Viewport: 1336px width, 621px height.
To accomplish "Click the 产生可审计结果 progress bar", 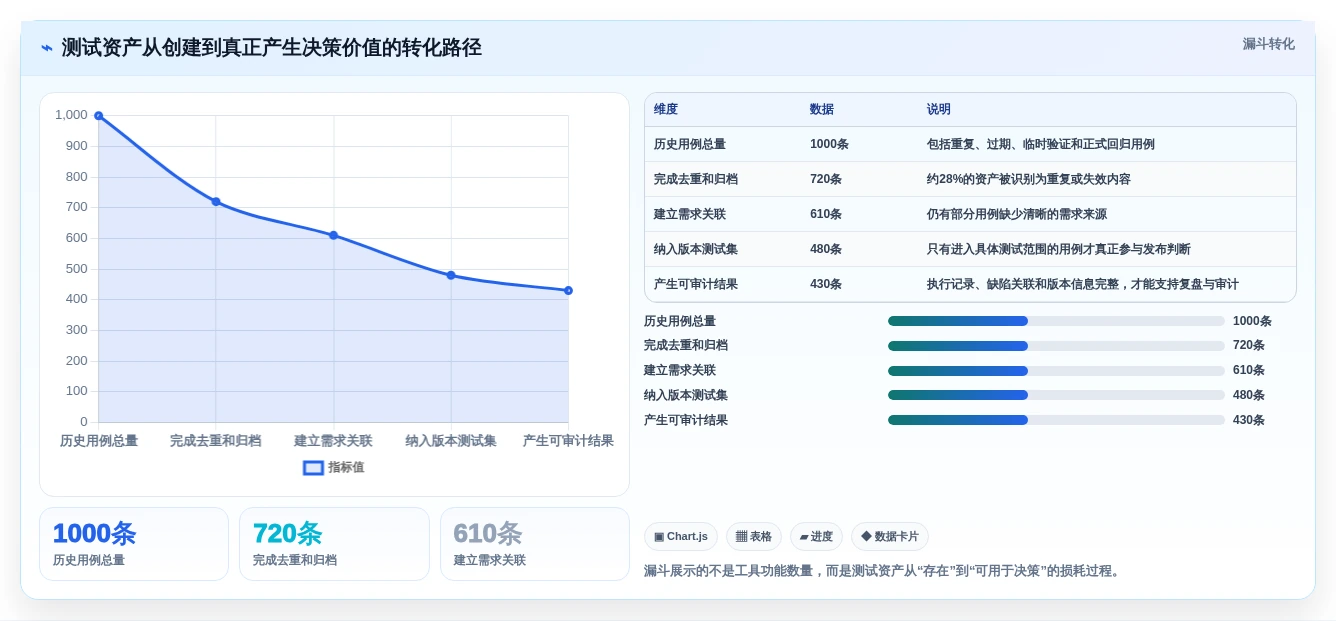I will [x=1056, y=420].
